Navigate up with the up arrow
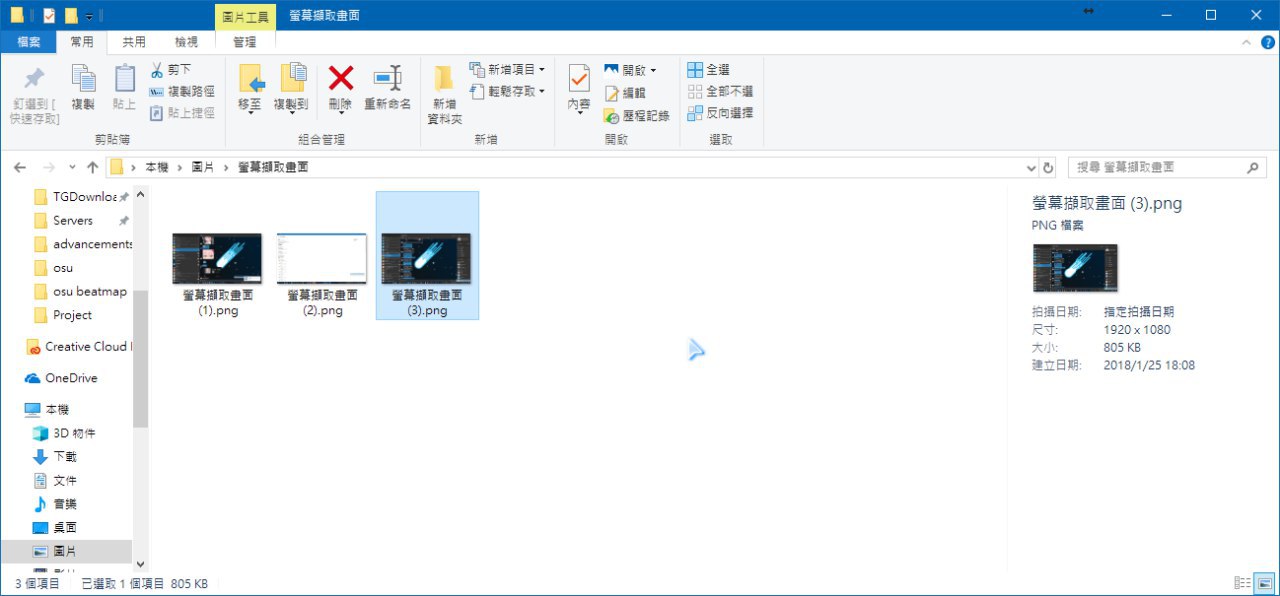This screenshot has width=1280, height=596. tap(93, 167)
